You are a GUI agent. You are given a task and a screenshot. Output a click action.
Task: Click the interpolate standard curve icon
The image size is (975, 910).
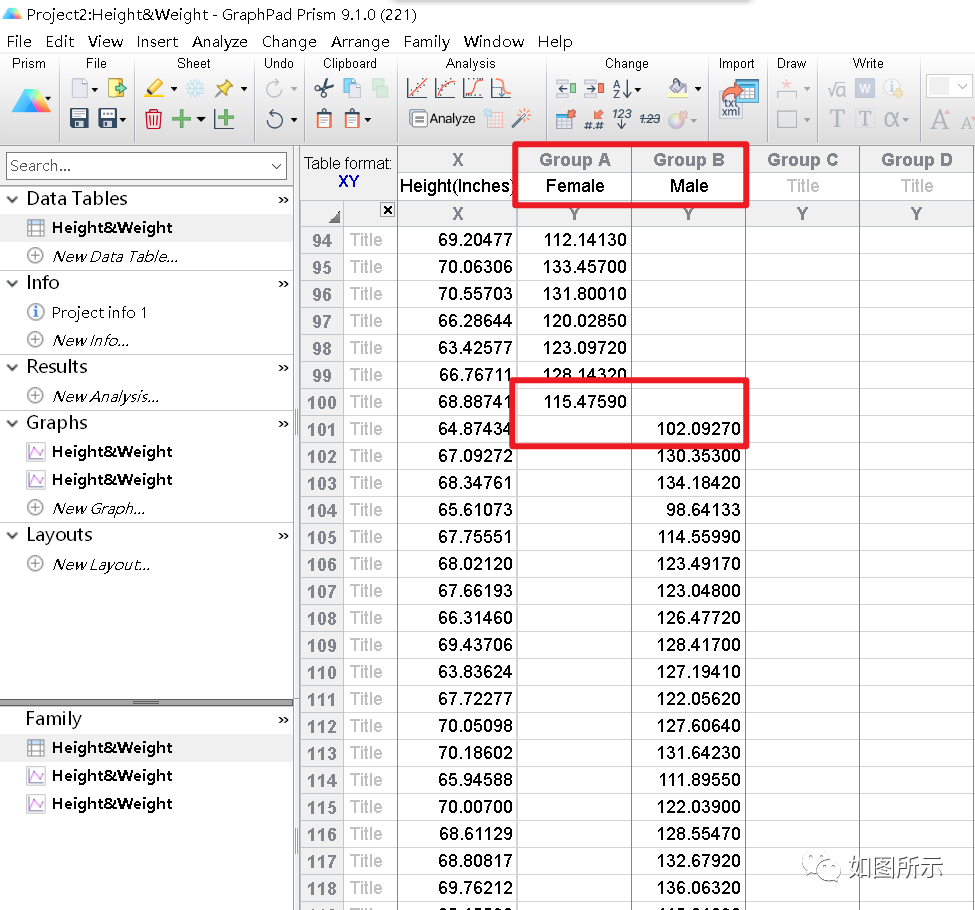[501, 88]
